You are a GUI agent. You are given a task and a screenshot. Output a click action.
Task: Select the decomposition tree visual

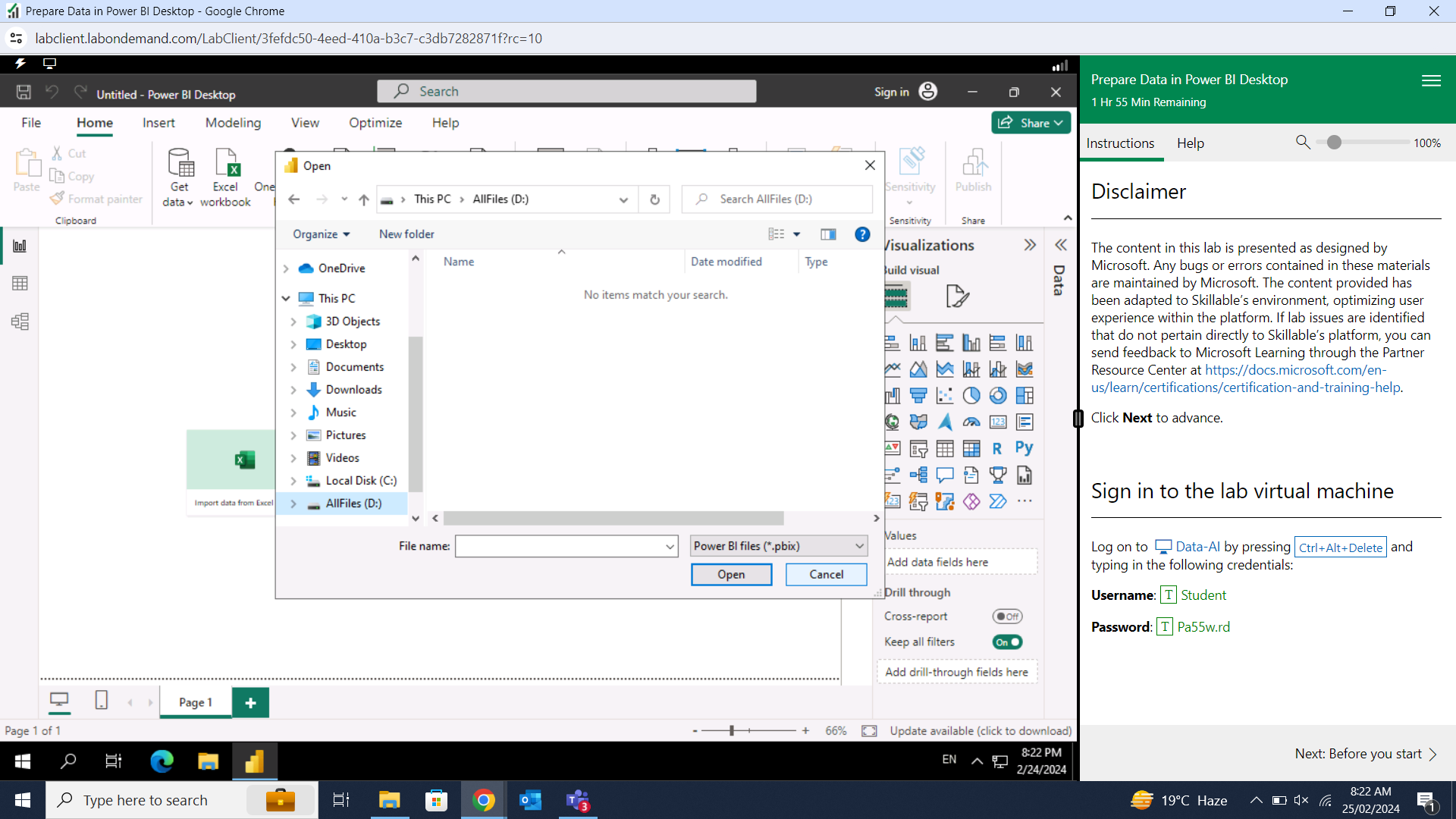click(x=918, y=475)
